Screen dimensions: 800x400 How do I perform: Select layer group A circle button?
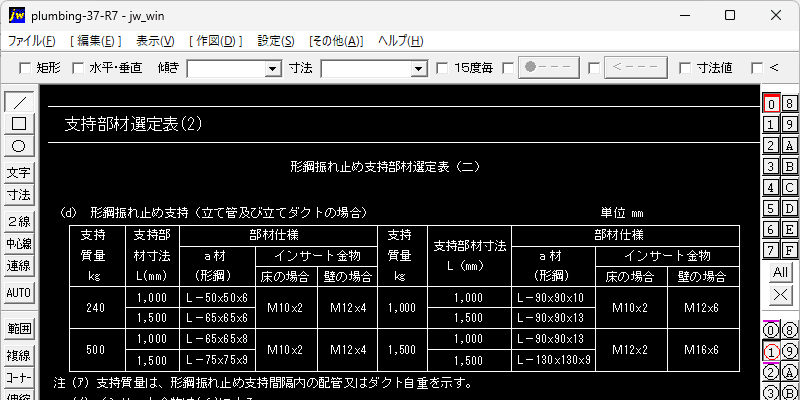pos(789,372)
